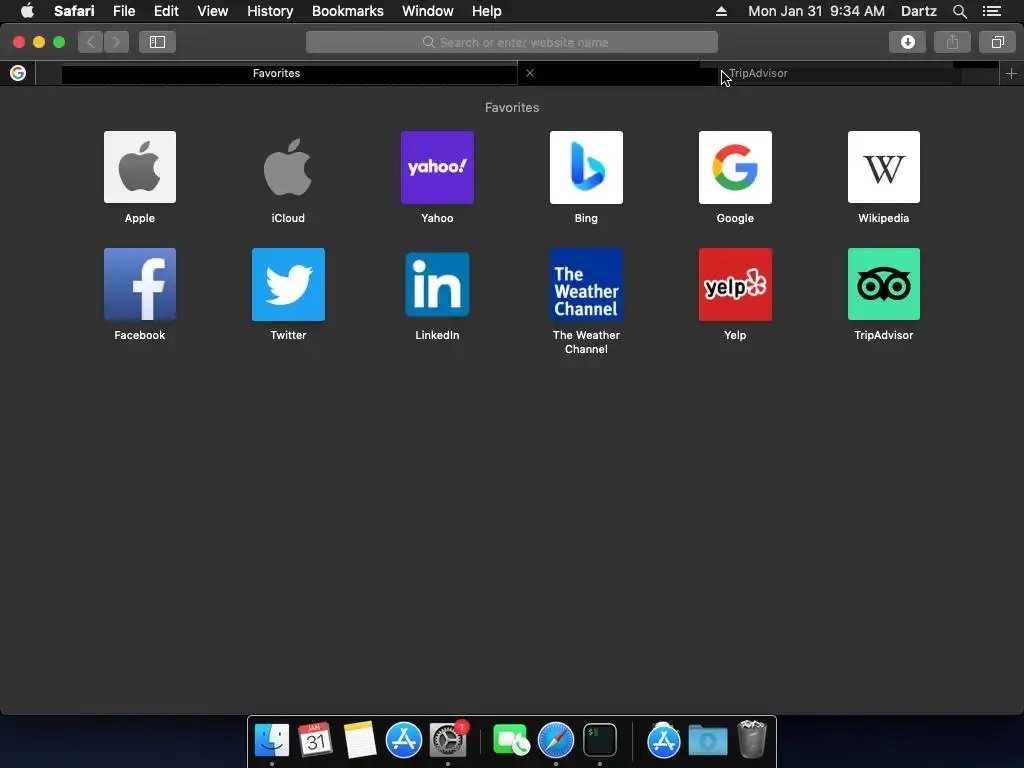Open the LinkedIn favorite tile
Screen dimensions: 1024x768
coord(437,284)
